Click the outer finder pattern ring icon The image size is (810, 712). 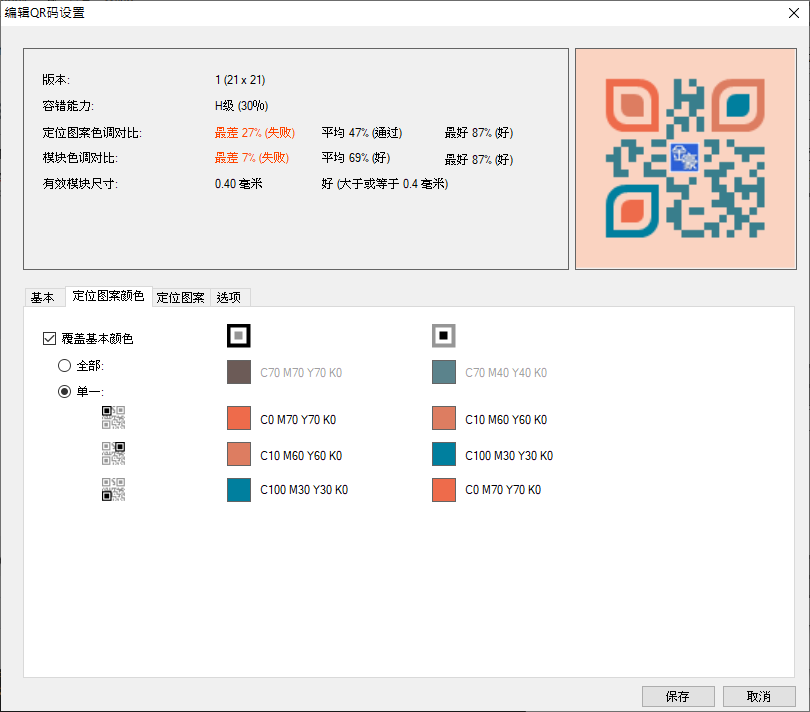pyautogui.click(x=239, y=336)
